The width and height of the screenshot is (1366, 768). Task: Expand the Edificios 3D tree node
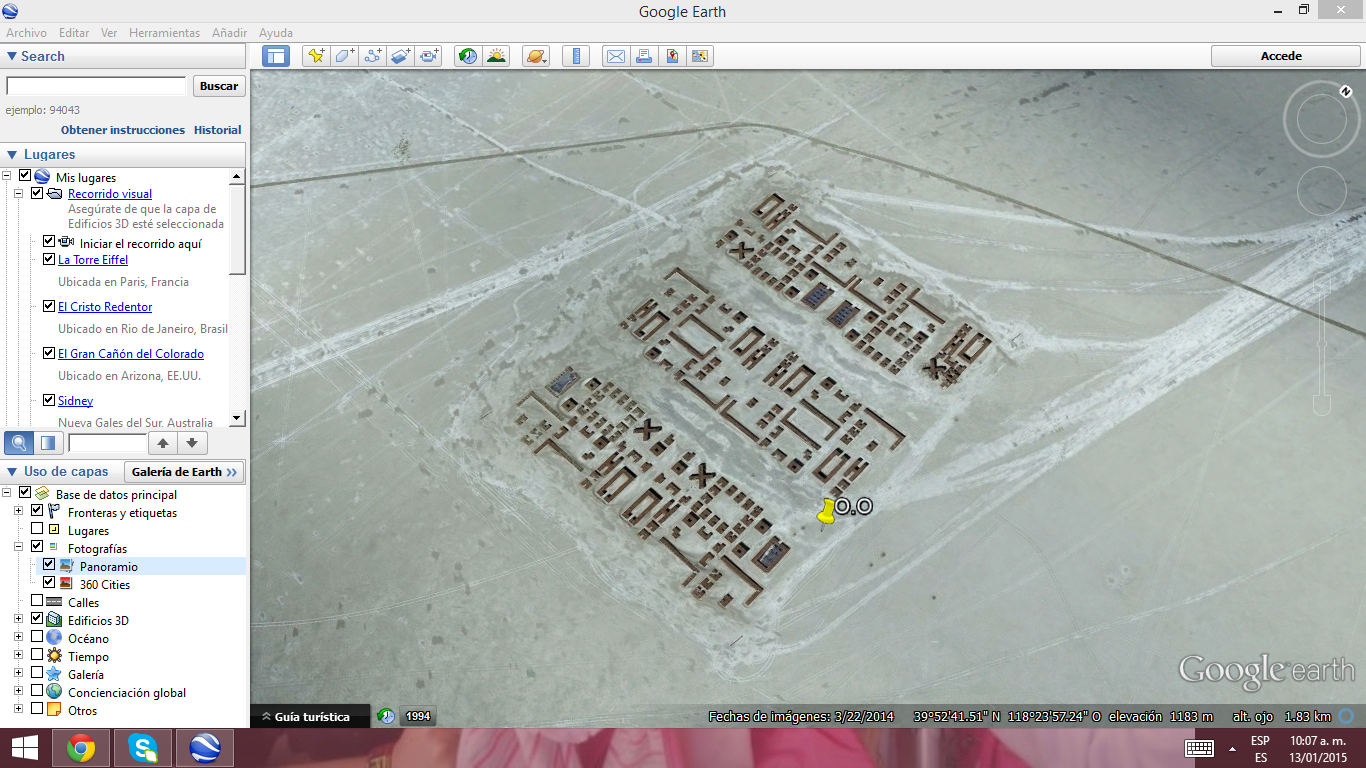click(x=19, y=619)
